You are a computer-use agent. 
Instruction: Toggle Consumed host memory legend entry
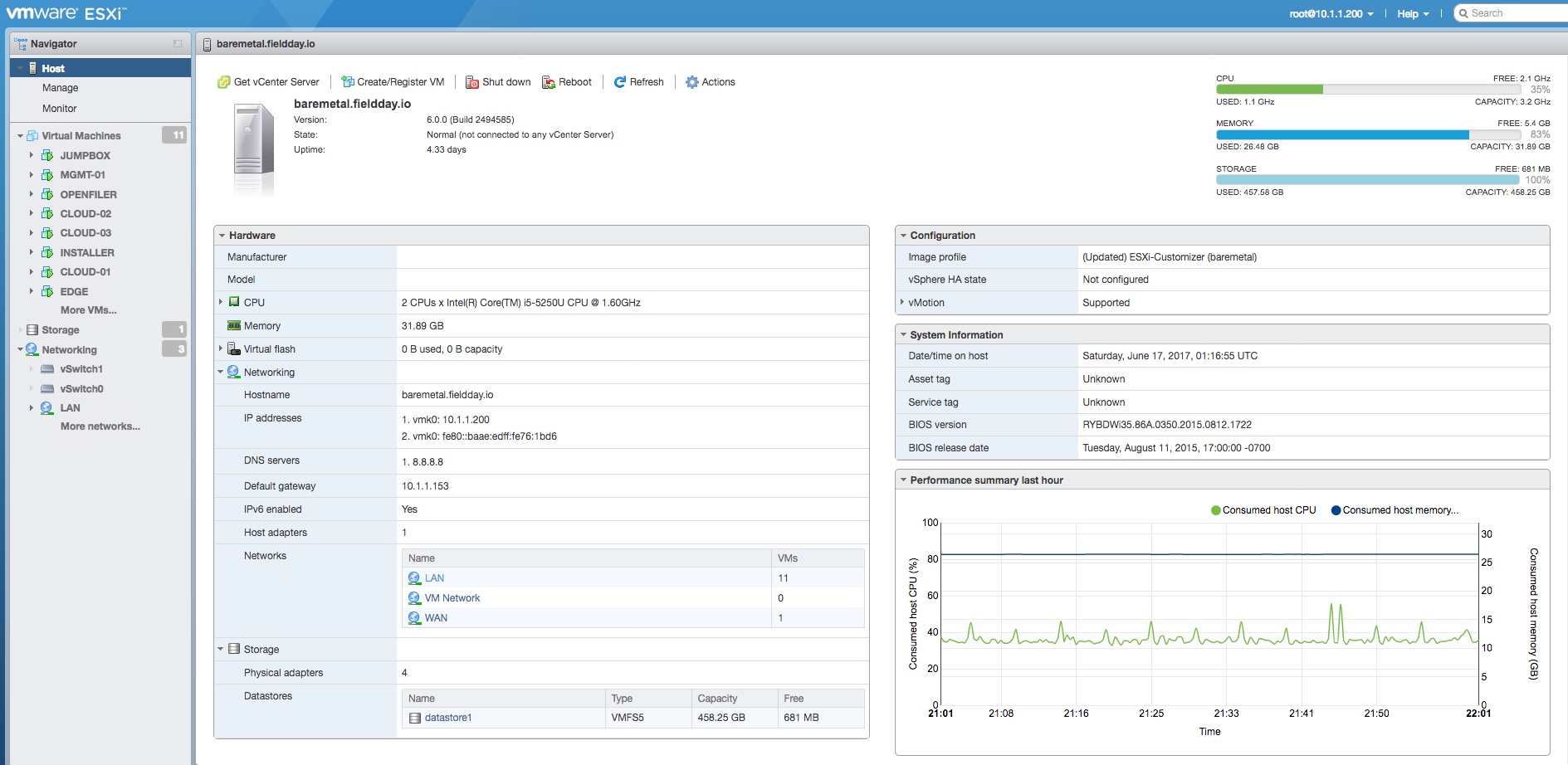coord(1395,510)
